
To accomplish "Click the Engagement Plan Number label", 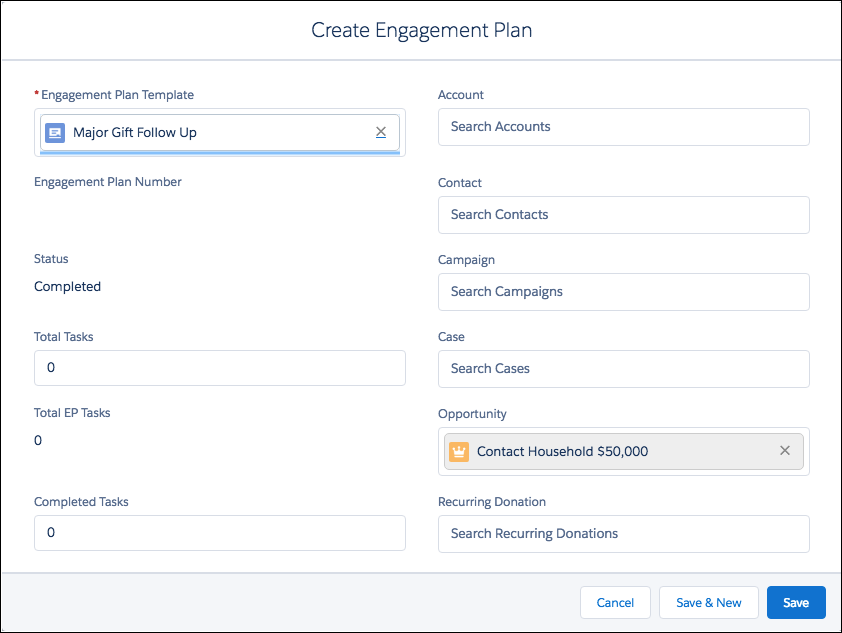I will (107, 181).
